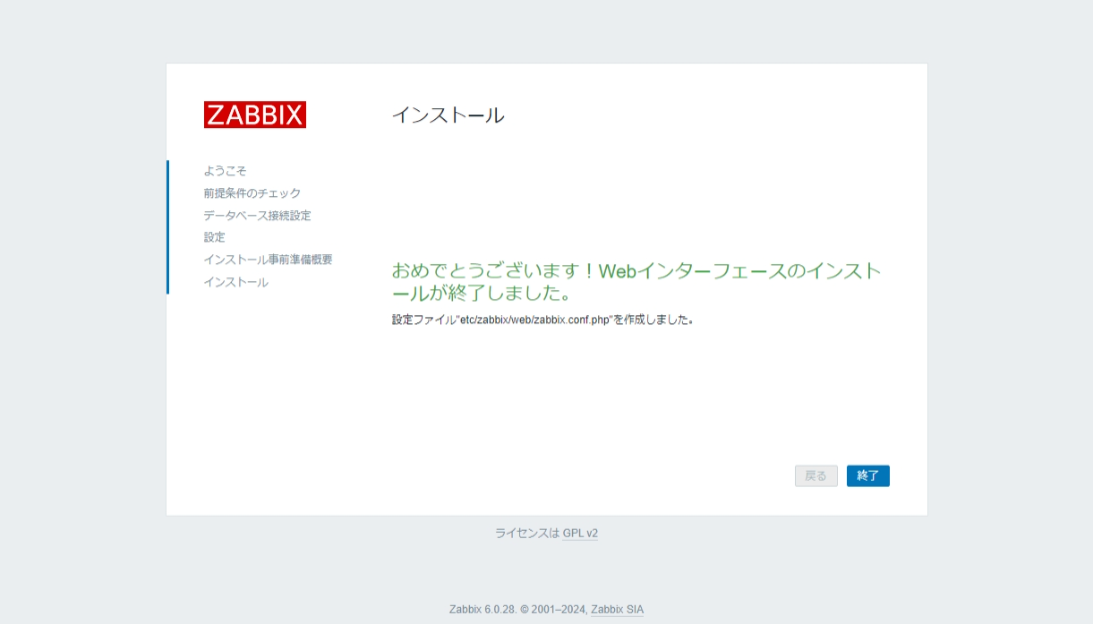Select the 前提条件のチェック step

click(252, 193)
